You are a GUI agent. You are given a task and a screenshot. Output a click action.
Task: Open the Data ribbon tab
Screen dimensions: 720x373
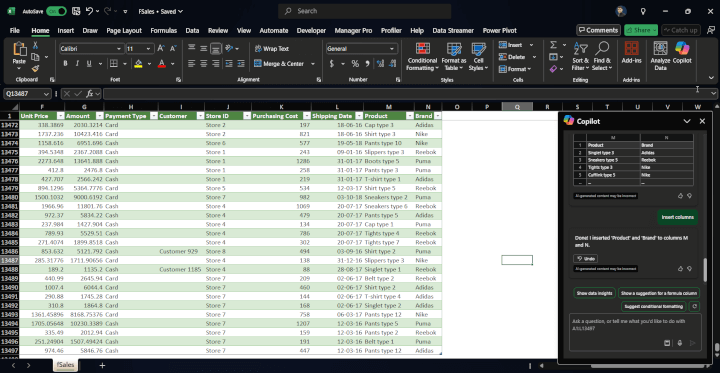coord(192,31)
